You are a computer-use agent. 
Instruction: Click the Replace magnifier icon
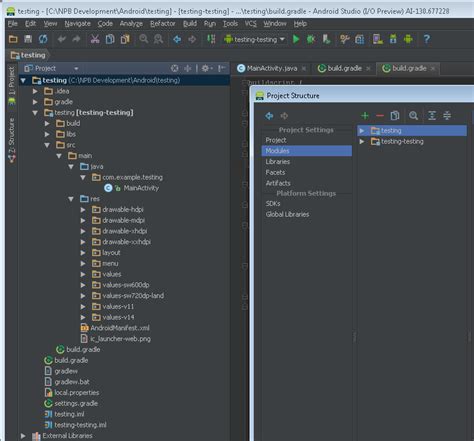158,39
